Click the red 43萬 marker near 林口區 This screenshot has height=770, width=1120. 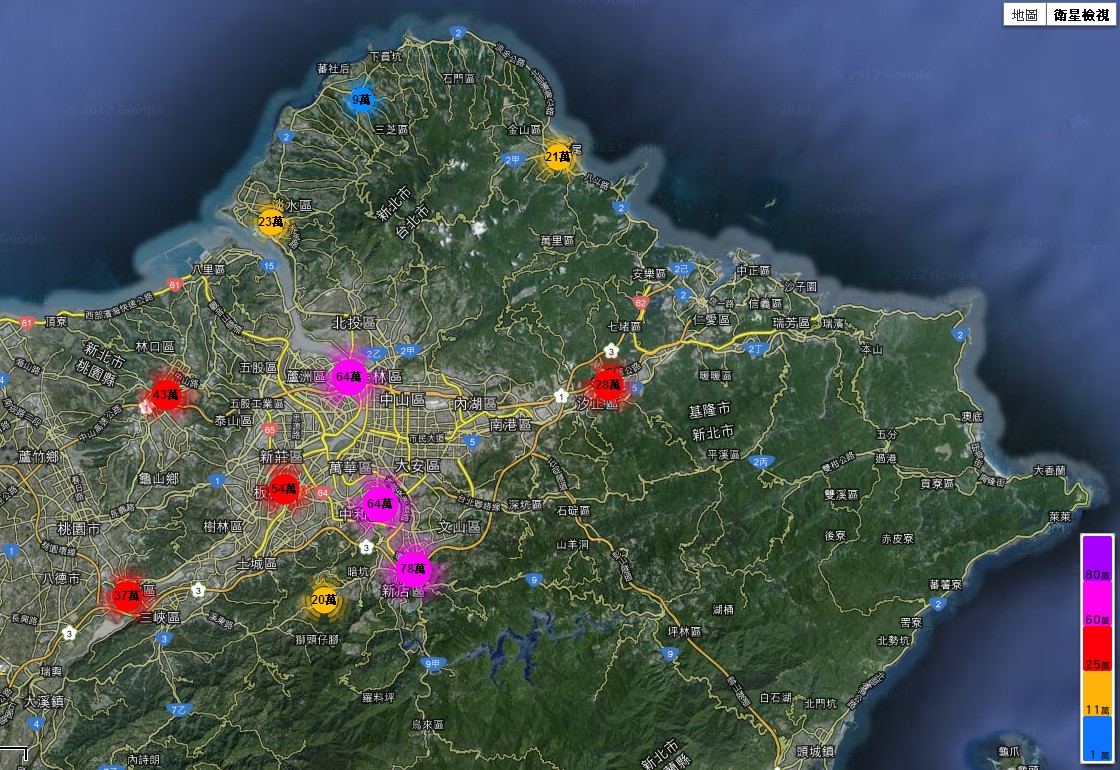coord(165,395)
